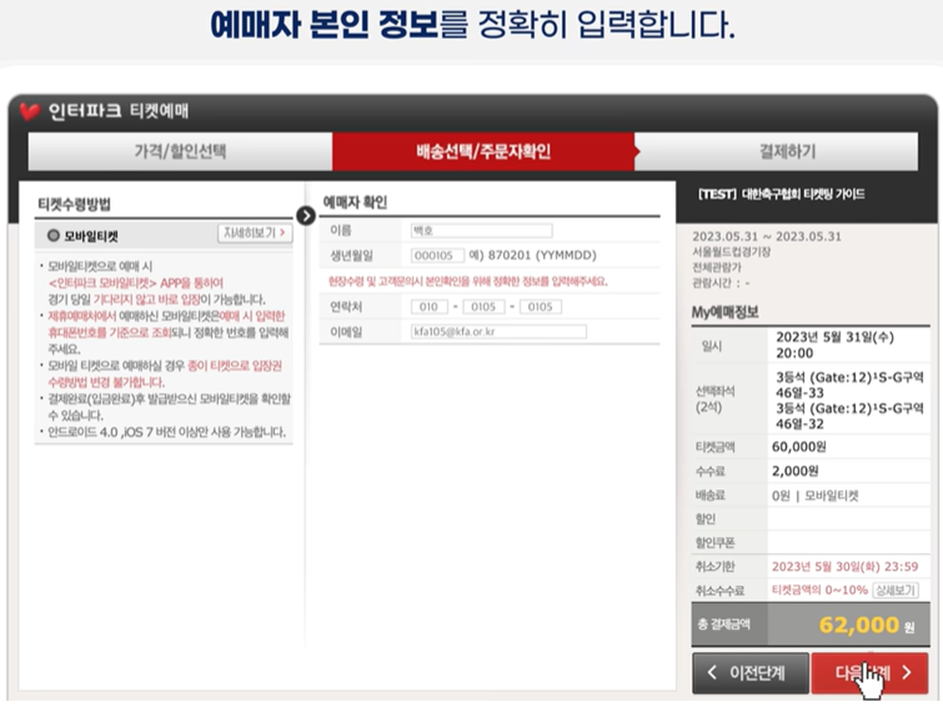Image resolution: width=943 pixels, height=707 pixels.
Task: Click the middle phone number field
Action: 484,307
